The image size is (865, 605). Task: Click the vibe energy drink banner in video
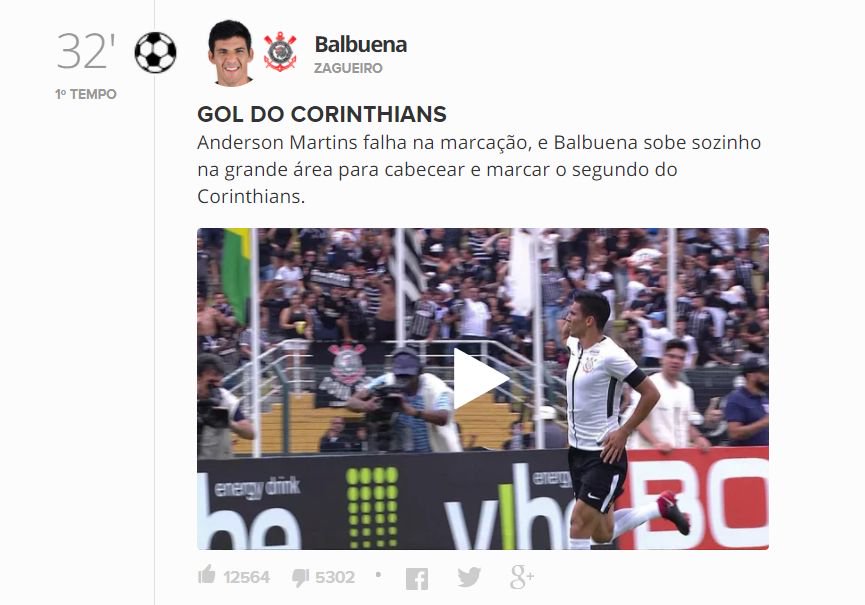tap(506, 507)
